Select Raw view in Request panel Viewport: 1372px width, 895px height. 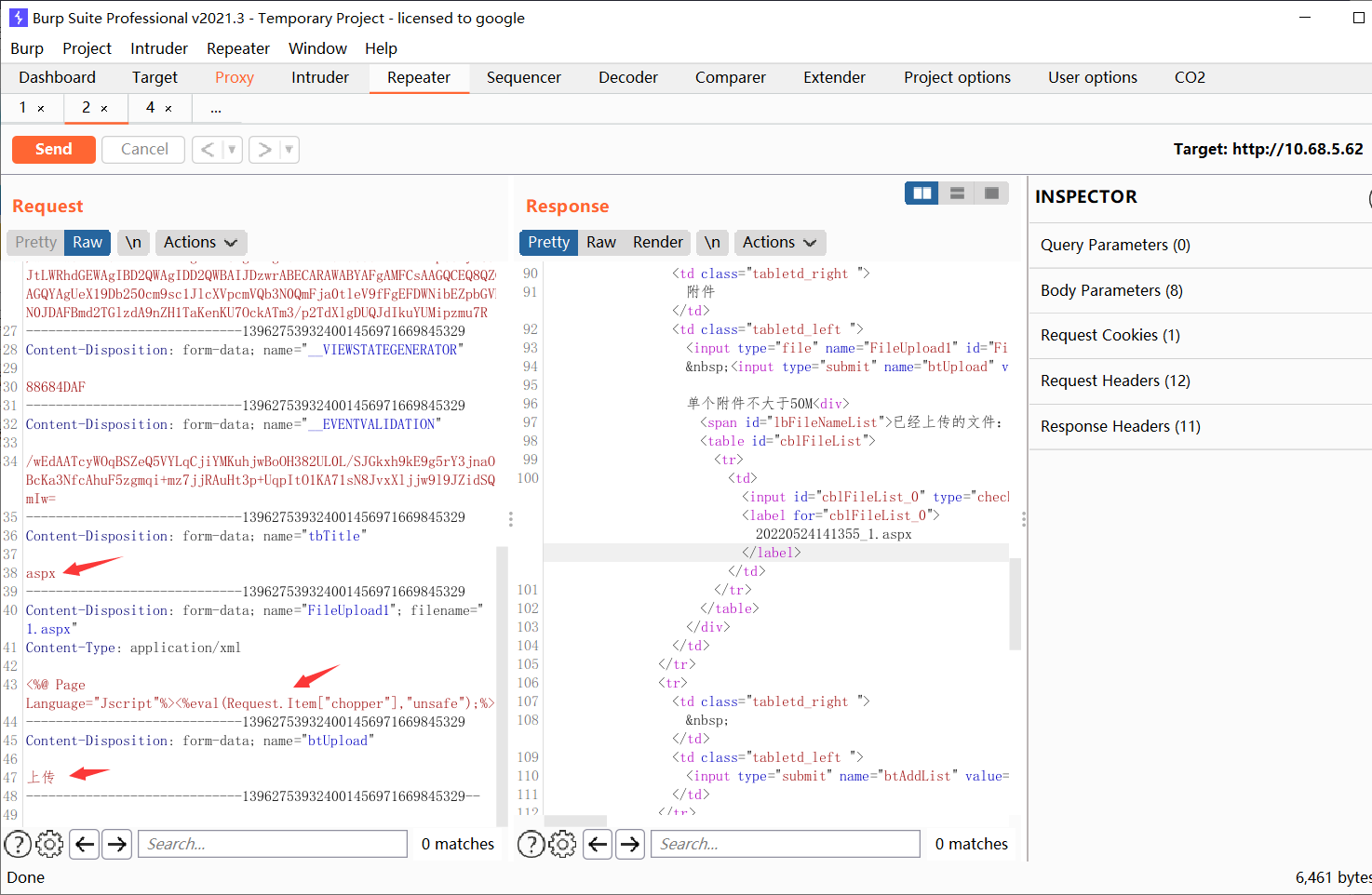87,242
